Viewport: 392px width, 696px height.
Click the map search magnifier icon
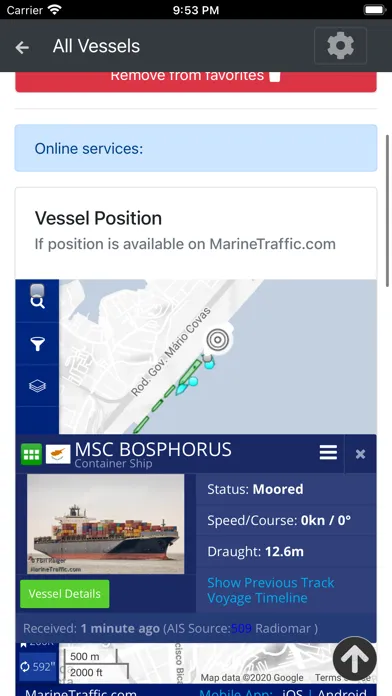pos(37,302)
